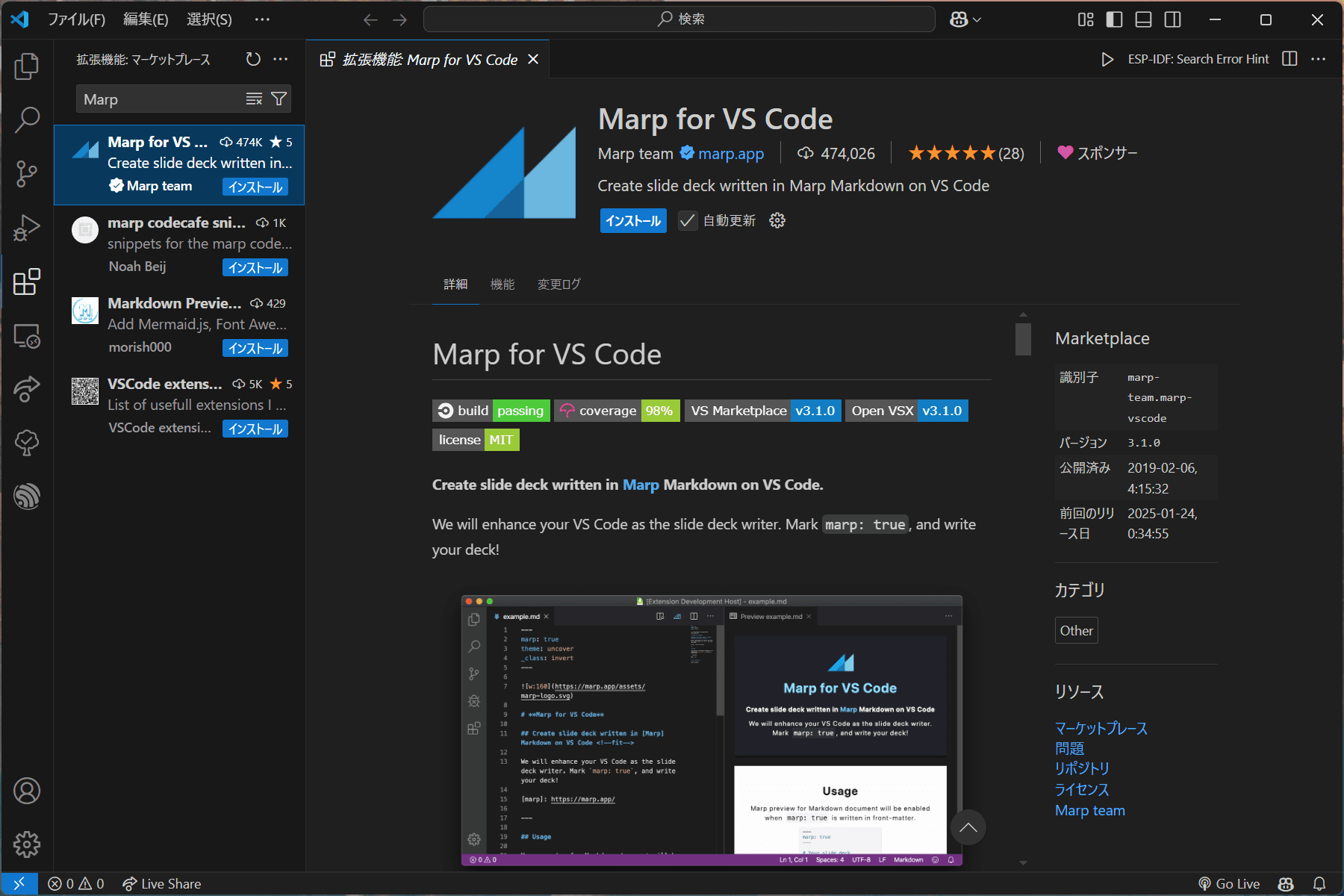Click the filter extensions funnel icon
Viewport: 1344px width, 896px height.
pyautogui.click(x=279, y=99)
